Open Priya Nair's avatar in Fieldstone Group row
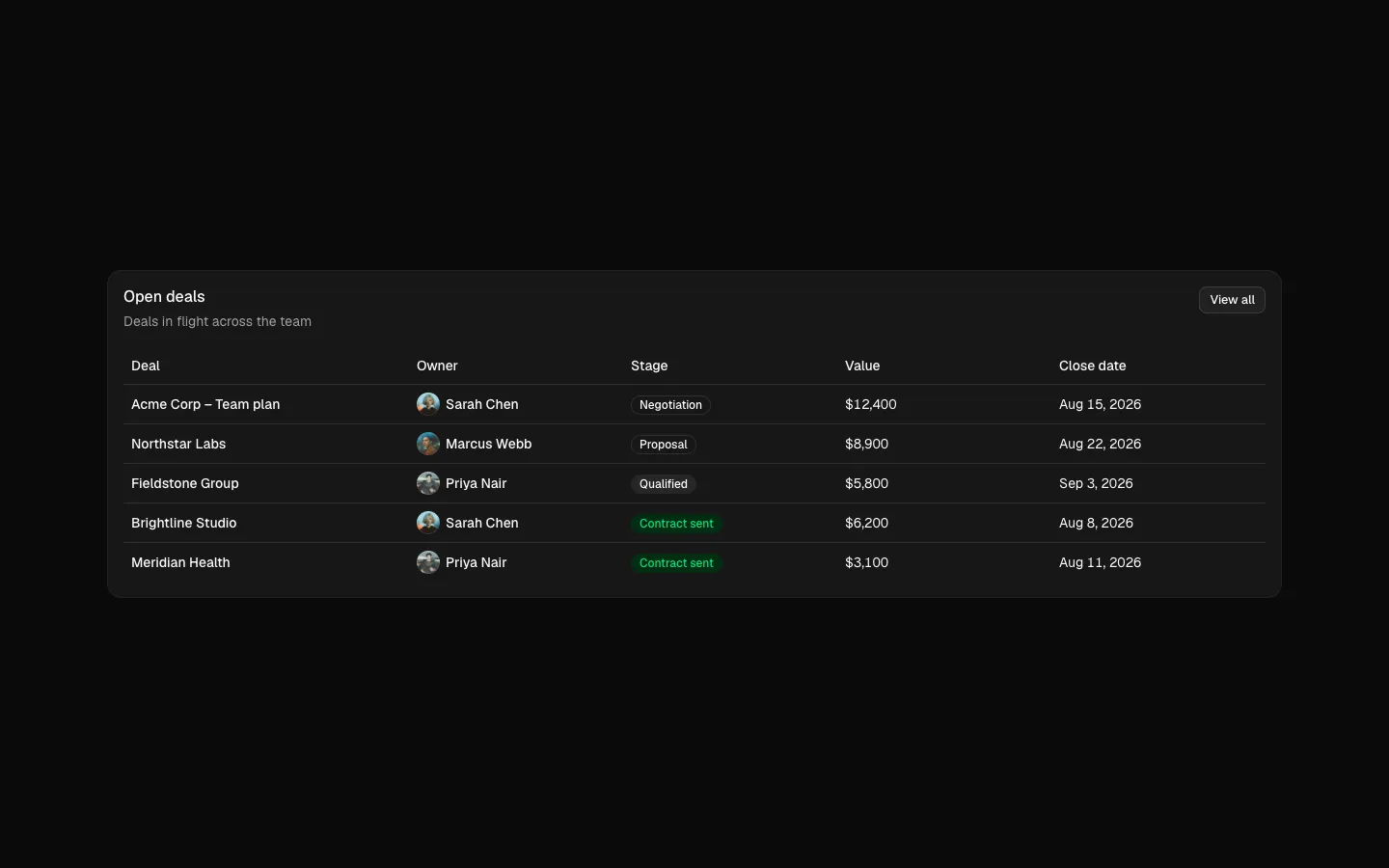1389x868 pixels. click(428, 483)
